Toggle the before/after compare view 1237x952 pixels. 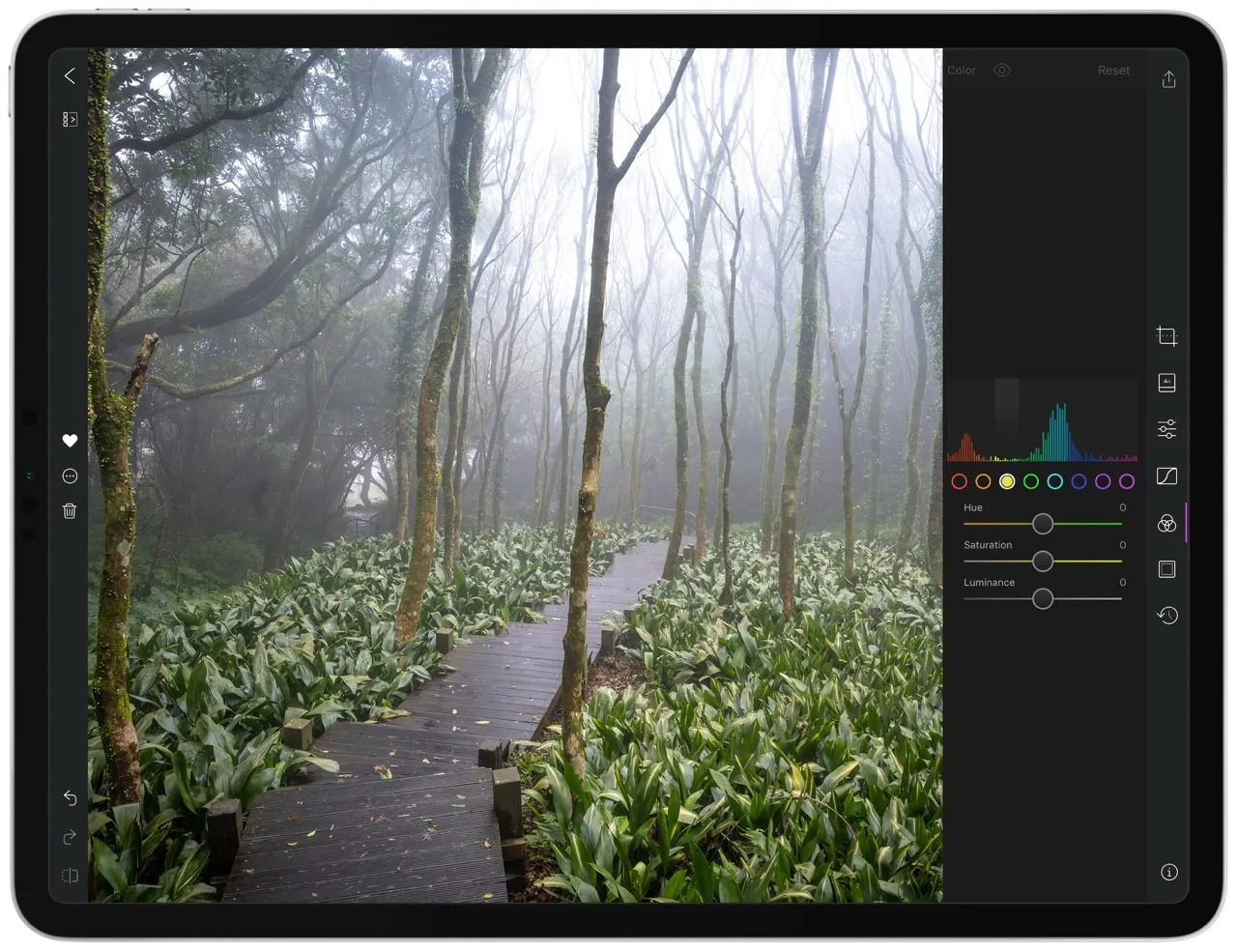point(70,876)
